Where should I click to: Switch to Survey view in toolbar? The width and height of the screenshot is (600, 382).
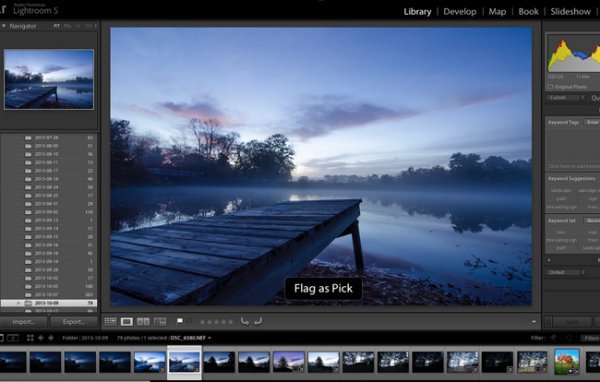[160, 322]
